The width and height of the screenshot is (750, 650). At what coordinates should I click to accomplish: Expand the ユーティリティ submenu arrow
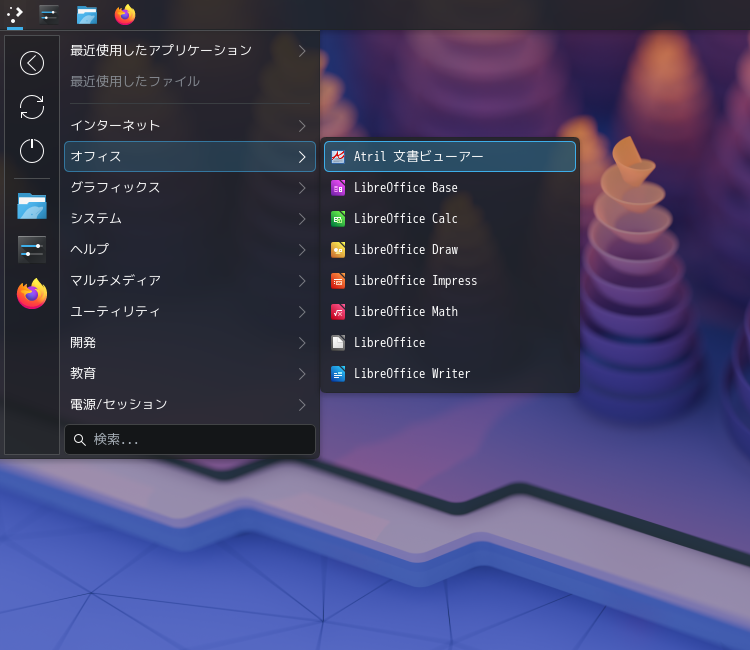coord(302,312)
